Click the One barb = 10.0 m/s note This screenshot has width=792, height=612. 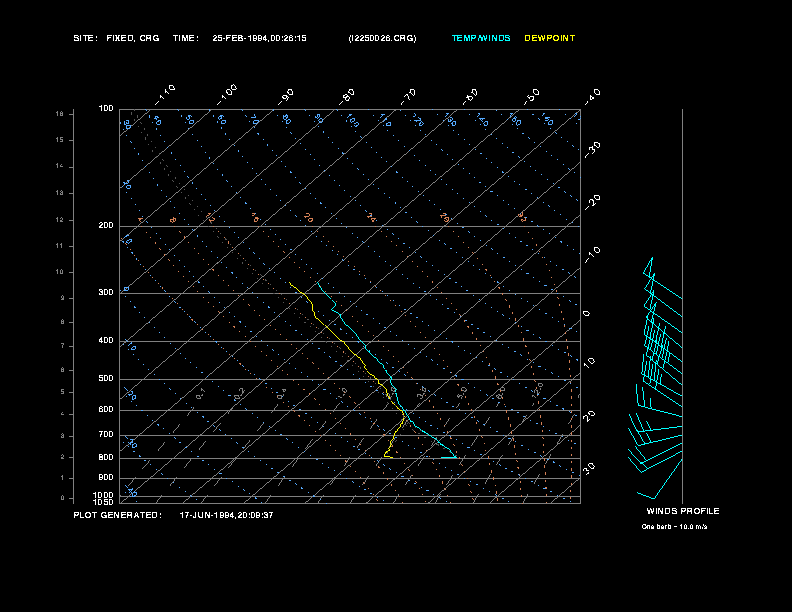674,527
